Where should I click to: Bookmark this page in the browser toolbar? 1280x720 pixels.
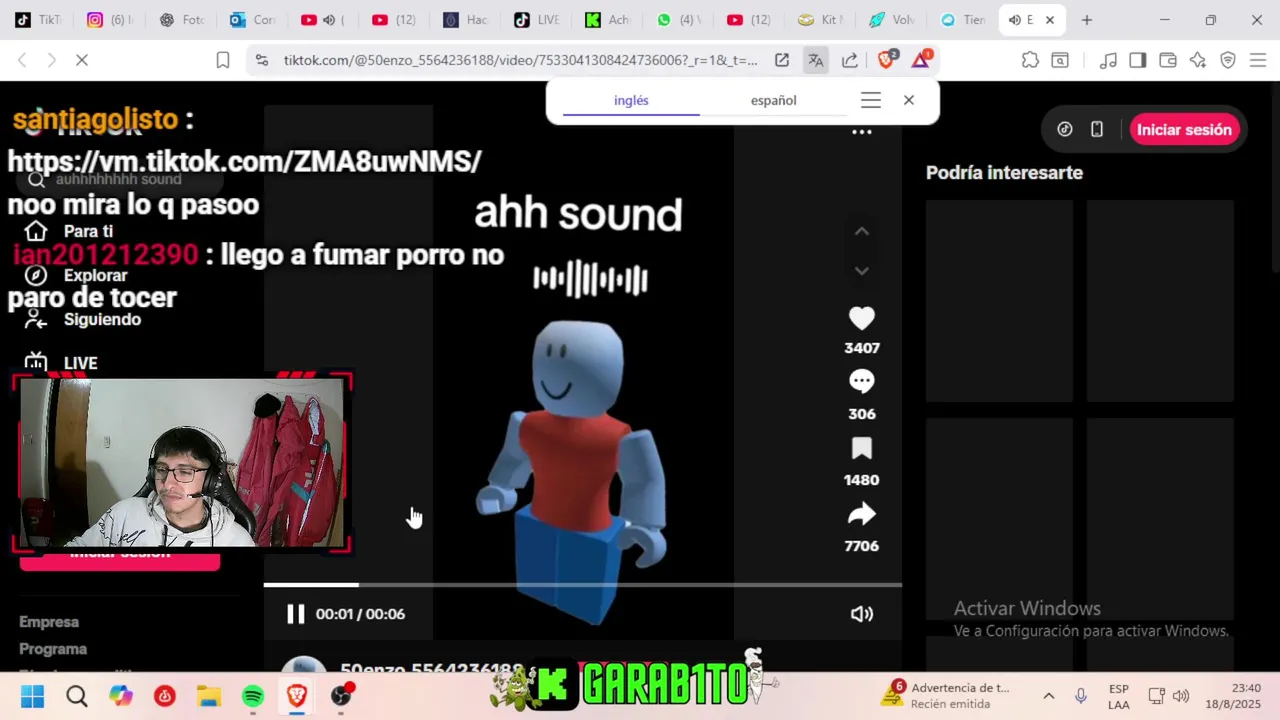[223, 60]
